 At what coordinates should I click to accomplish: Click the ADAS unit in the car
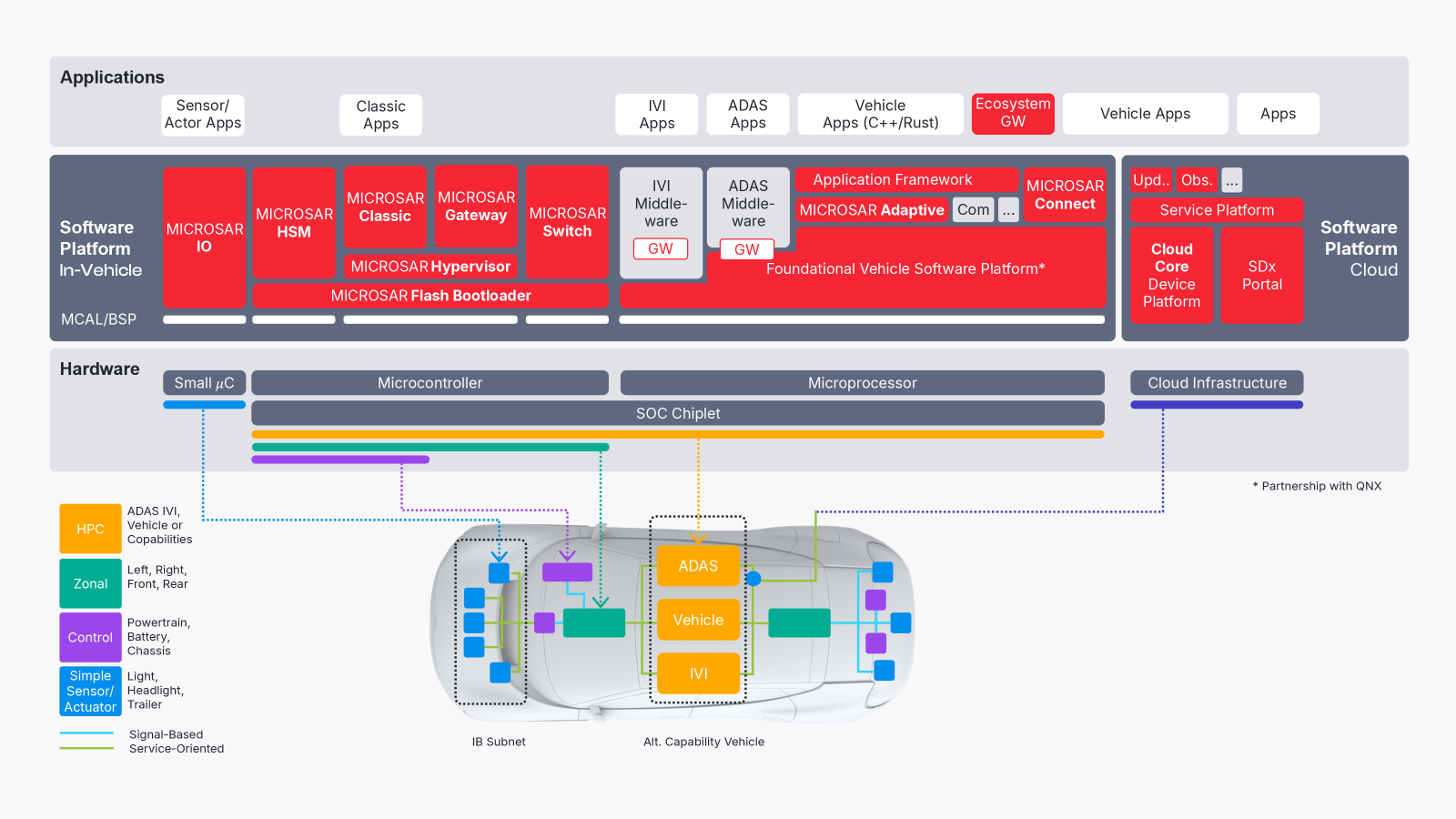pyautogui.click(x=698, y=566)
